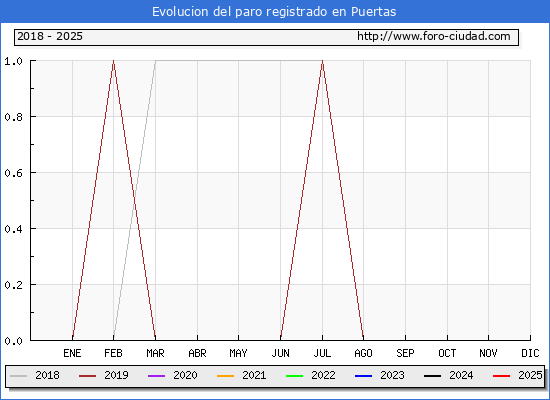Click the OCT month axis label

[x=447, y=353]
